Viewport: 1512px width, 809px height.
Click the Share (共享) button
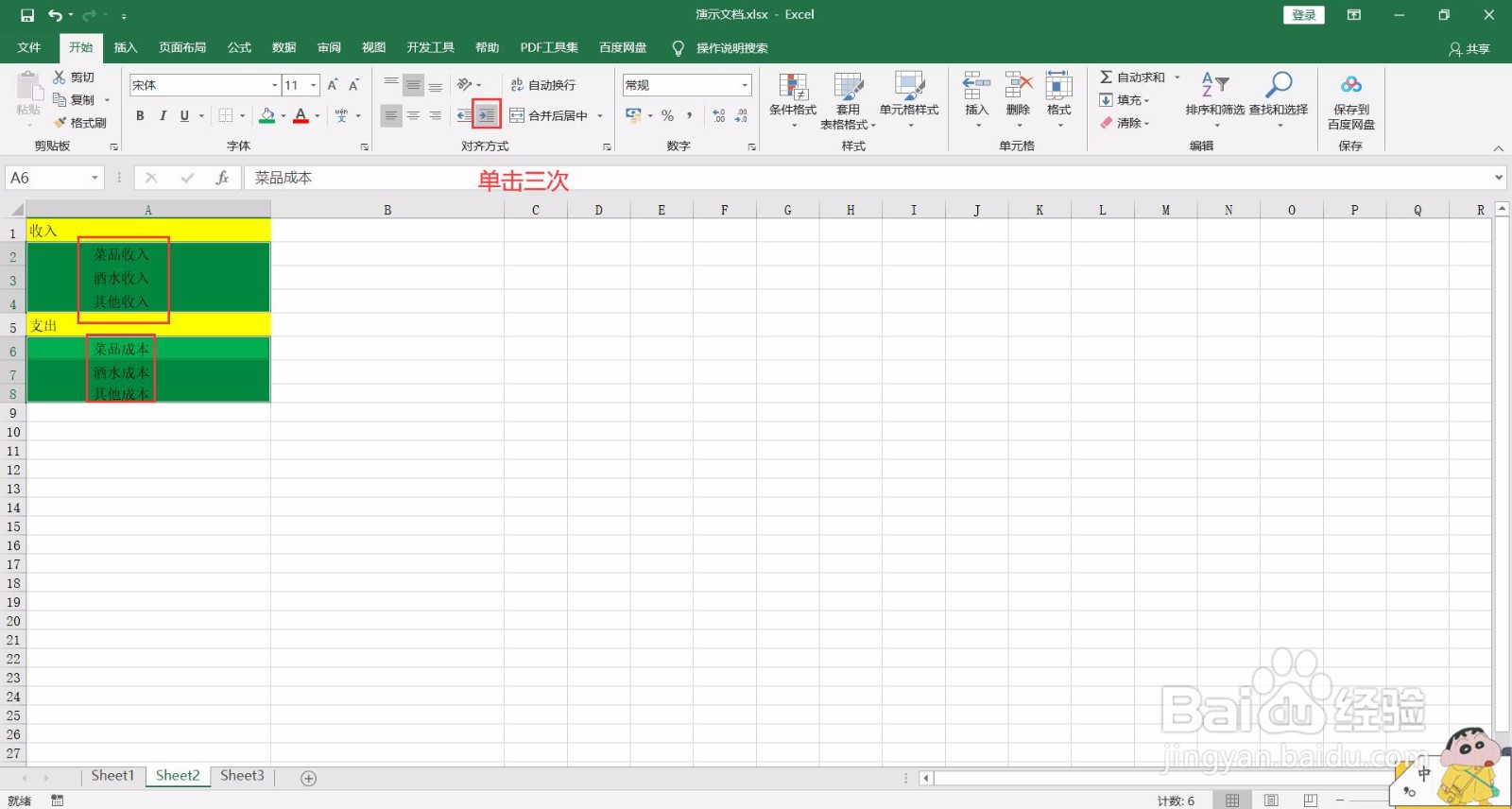(x=1470, y=48)
